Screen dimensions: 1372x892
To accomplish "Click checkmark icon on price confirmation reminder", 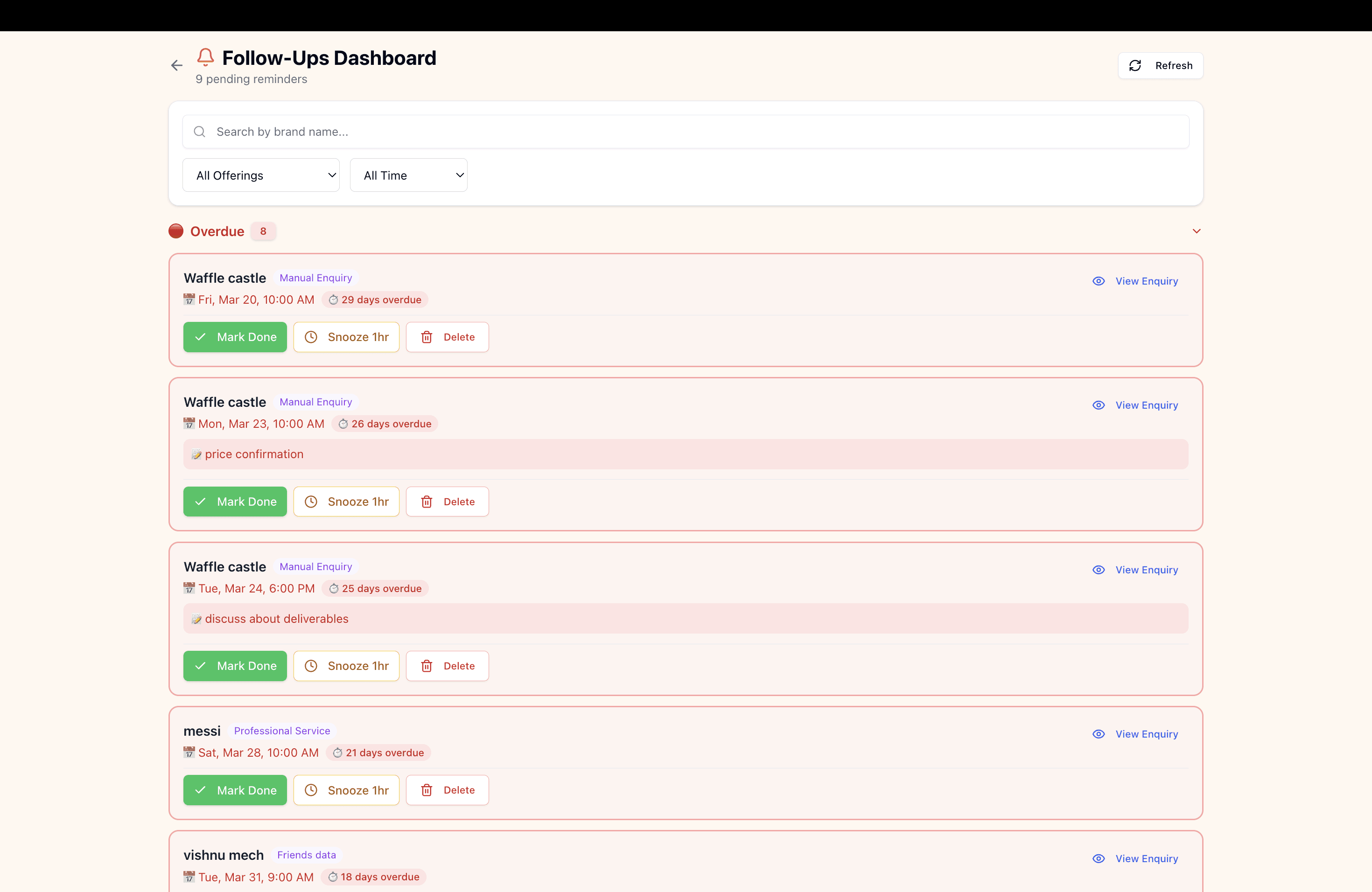I will 200,502.
